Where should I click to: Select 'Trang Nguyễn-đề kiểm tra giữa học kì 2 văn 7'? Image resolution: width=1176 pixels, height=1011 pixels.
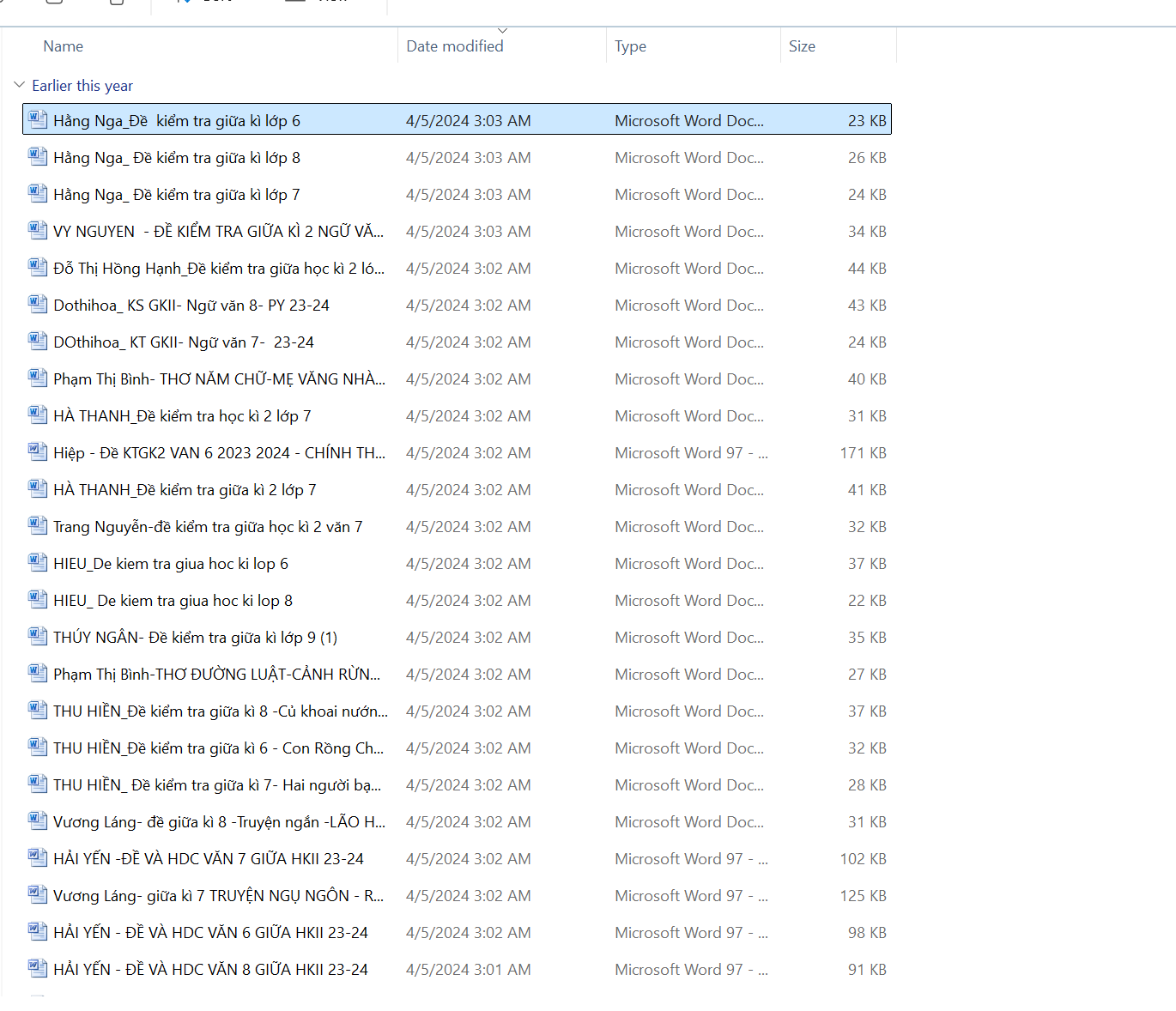pyautogui.click(x=208, y=527)
